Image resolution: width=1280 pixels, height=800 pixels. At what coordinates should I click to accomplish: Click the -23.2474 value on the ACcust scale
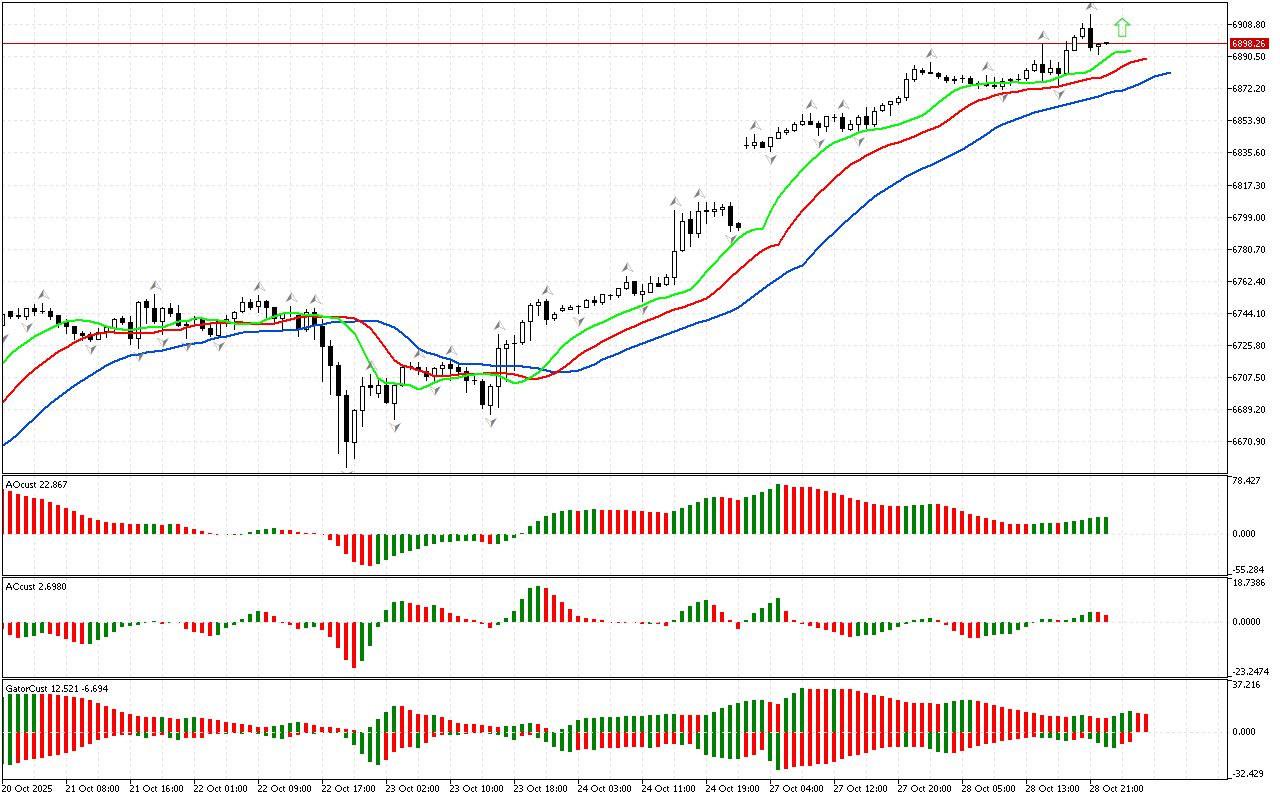(1248, 671)
